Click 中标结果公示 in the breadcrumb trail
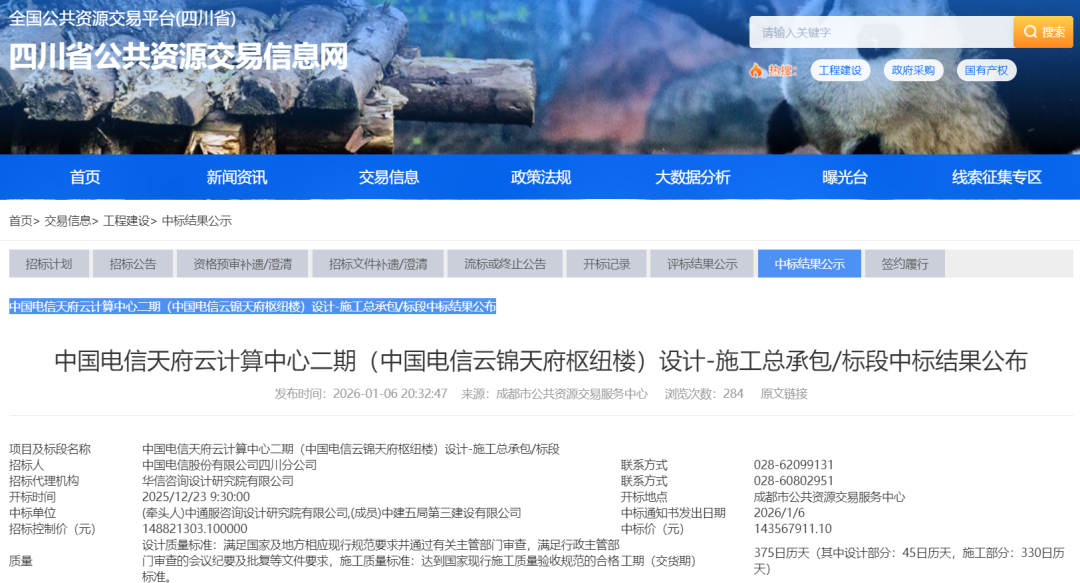 [196, 221]
